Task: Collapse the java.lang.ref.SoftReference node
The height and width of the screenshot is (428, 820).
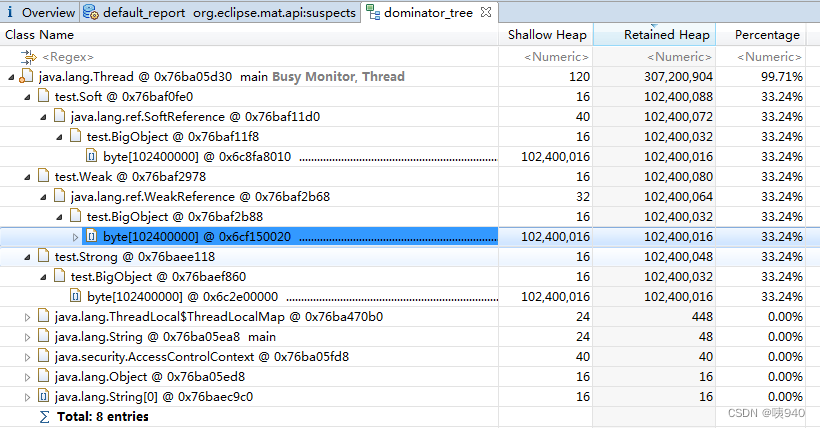Action: click(43, 117)
